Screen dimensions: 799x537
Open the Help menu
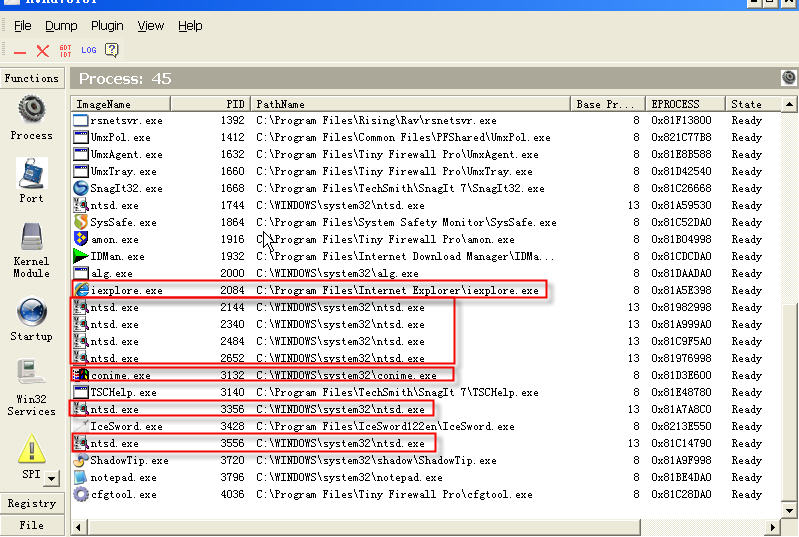point(190,26)
